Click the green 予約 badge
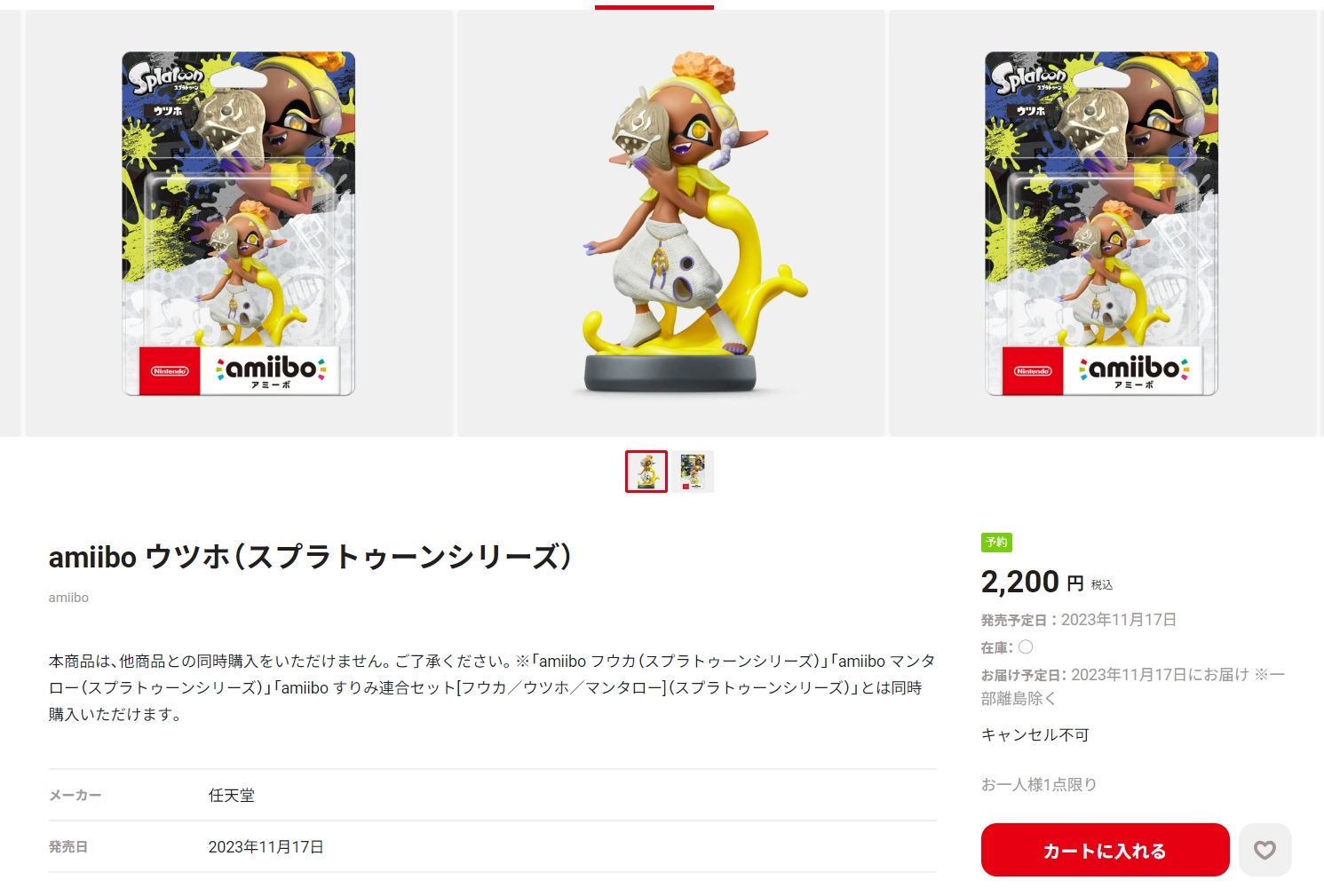Viewport: 1324px width, 896px height. (996, 542)
